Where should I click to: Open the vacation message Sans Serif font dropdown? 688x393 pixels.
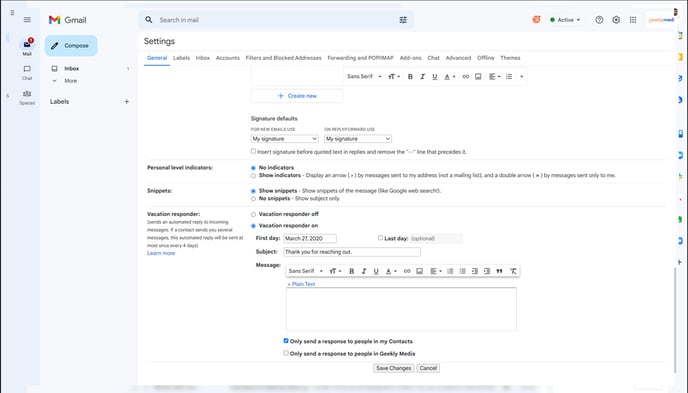click(x=305, y=271)
